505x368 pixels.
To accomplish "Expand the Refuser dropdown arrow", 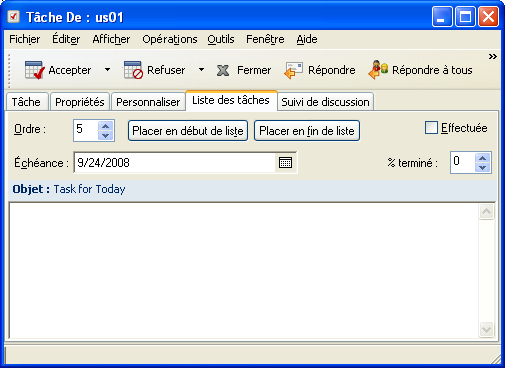I will pyautogui.click(x=201, y=70).
